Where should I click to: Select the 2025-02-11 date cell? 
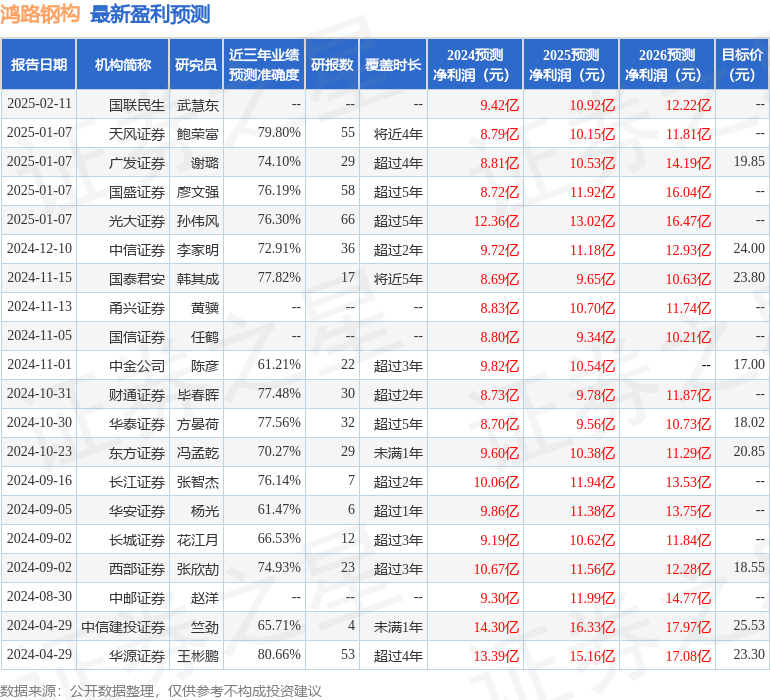pos(39,104)
